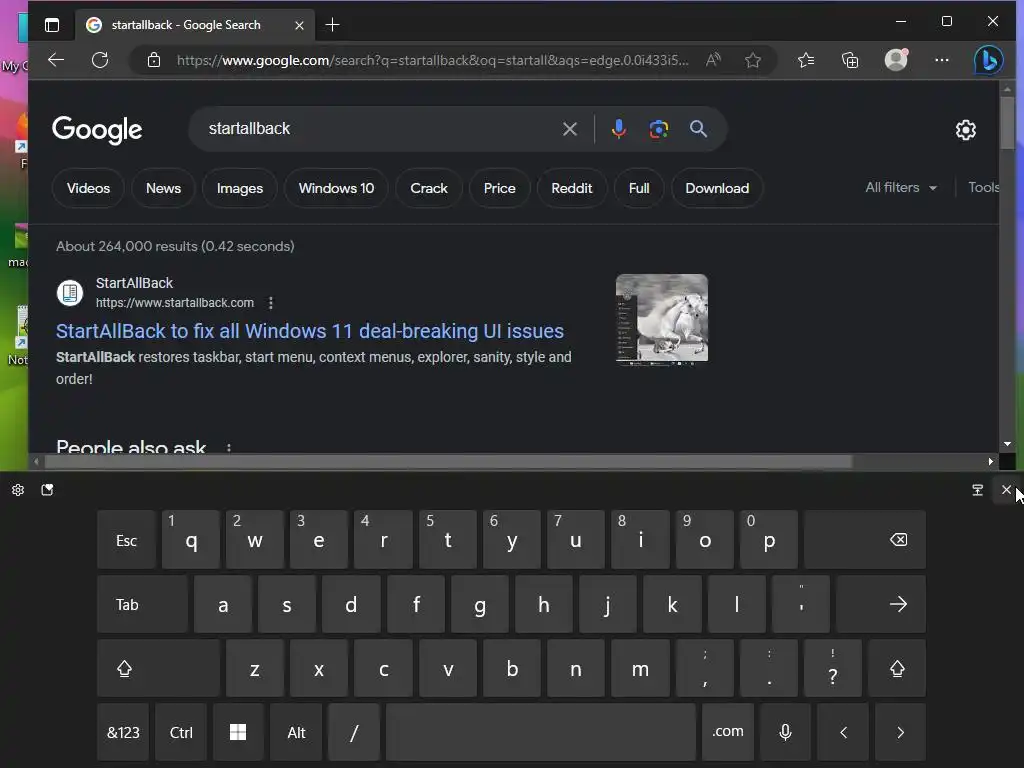Viewport: 1024px width, 768px height.
Task: Tap the right arrow cursor key
Action: (901, 732)
